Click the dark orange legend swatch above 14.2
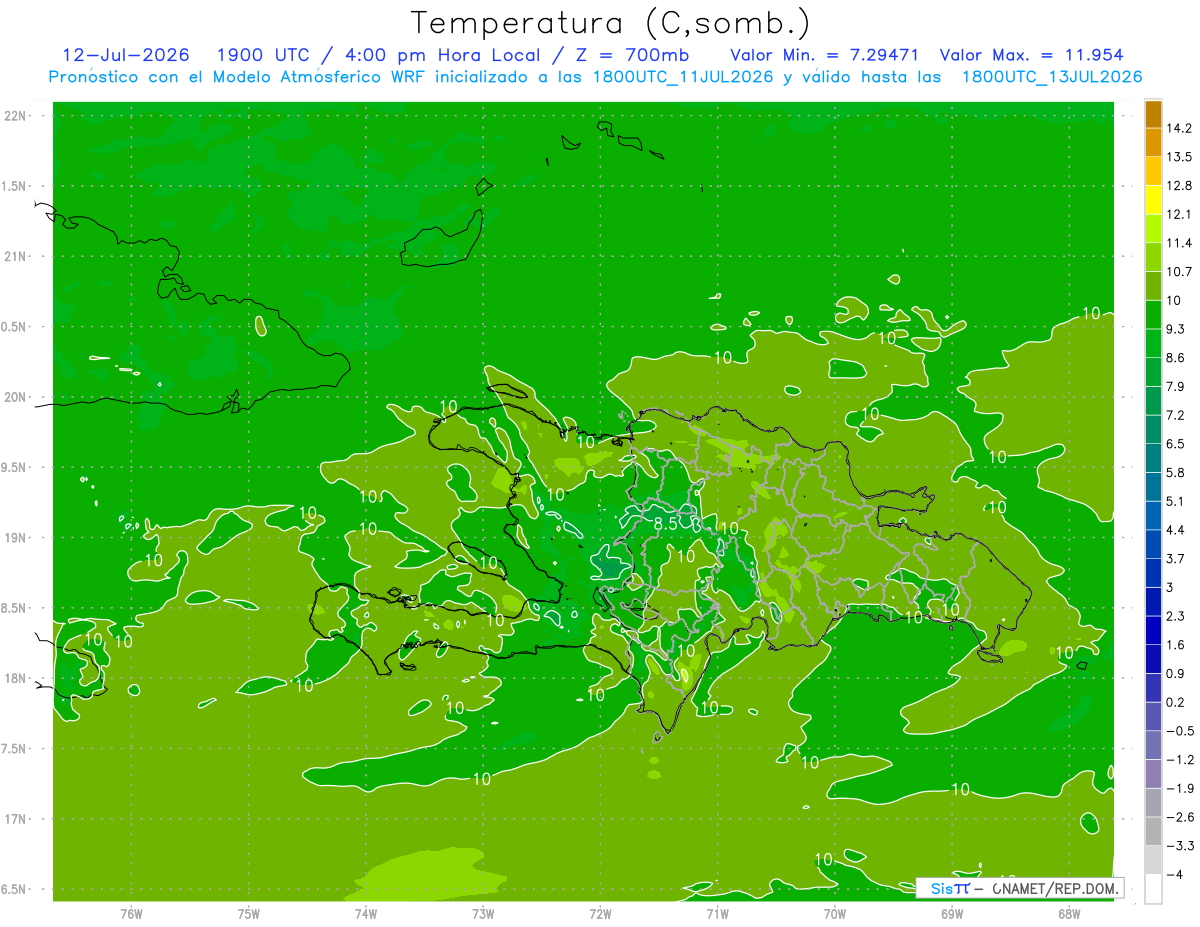1200x927 pixels. [1153, 114]
